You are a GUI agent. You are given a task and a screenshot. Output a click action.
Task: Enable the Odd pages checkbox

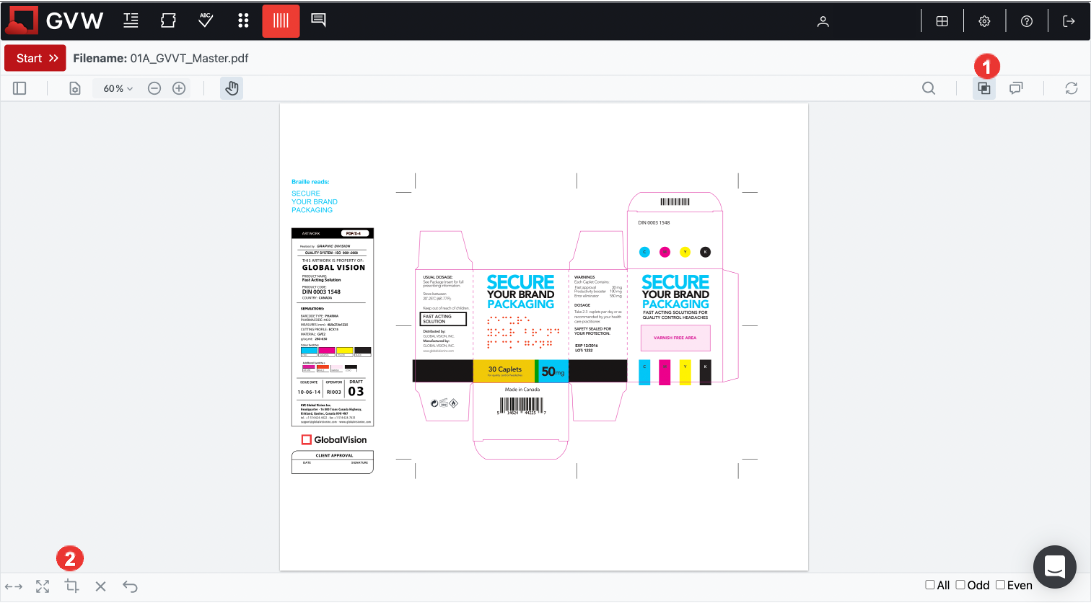[961, 585]
